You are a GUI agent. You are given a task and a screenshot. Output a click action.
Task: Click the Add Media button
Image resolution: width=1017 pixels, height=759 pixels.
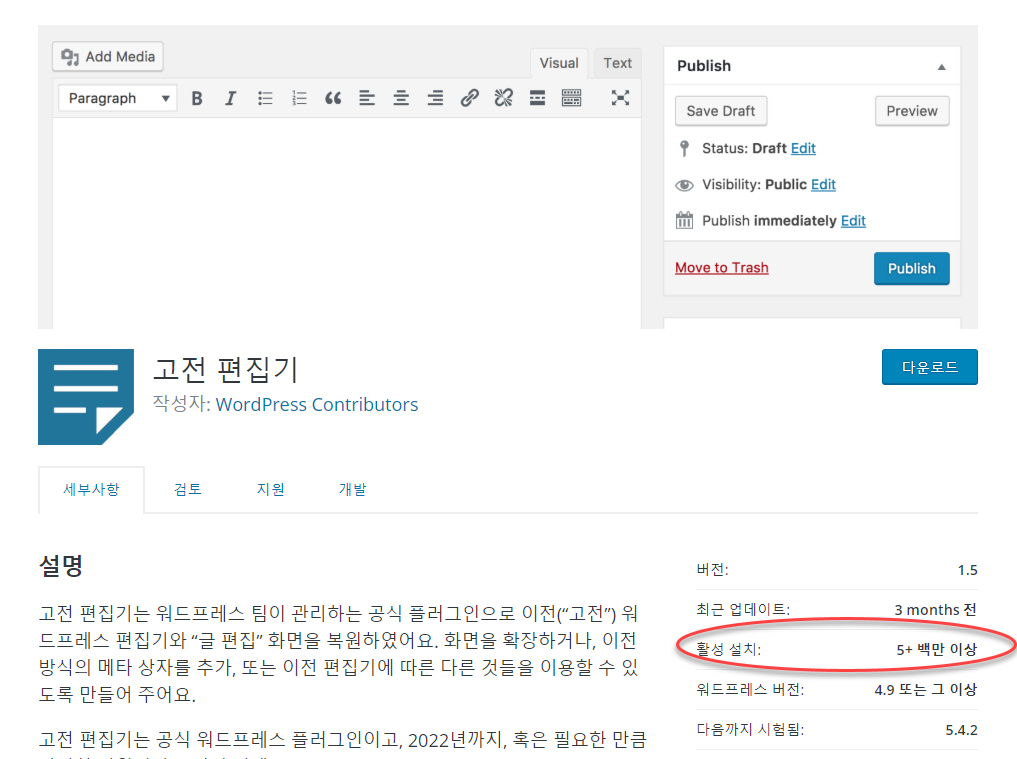(x=108, y=57)
